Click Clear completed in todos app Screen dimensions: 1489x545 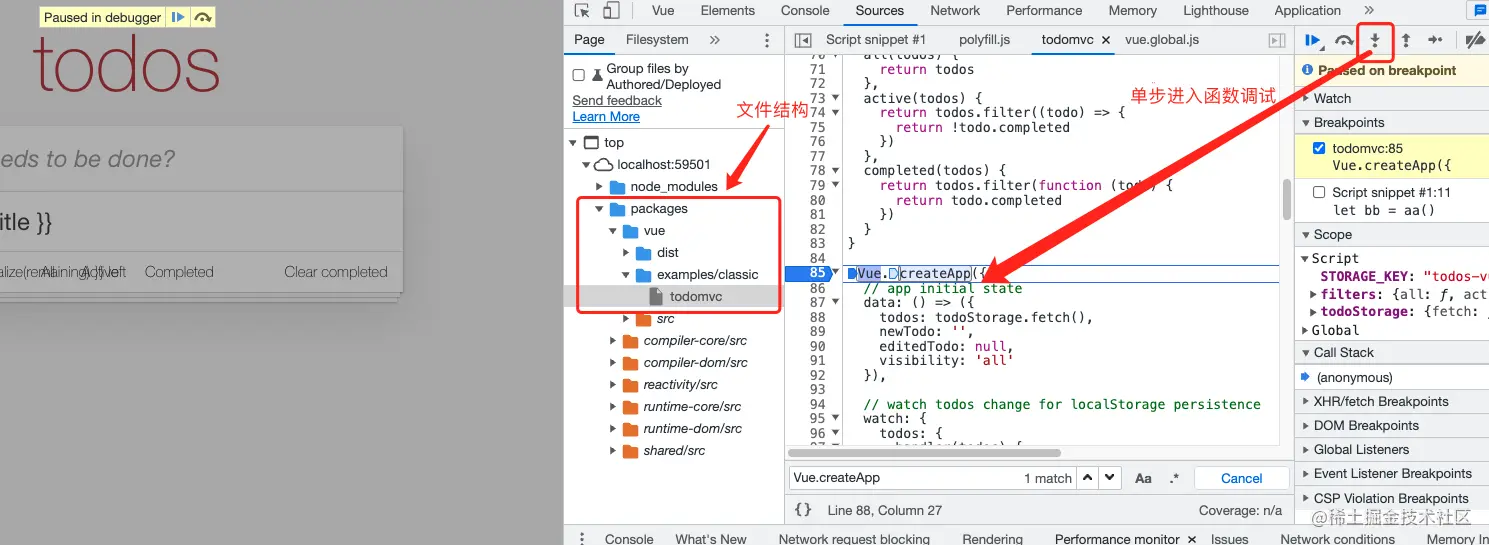point(335,272)
